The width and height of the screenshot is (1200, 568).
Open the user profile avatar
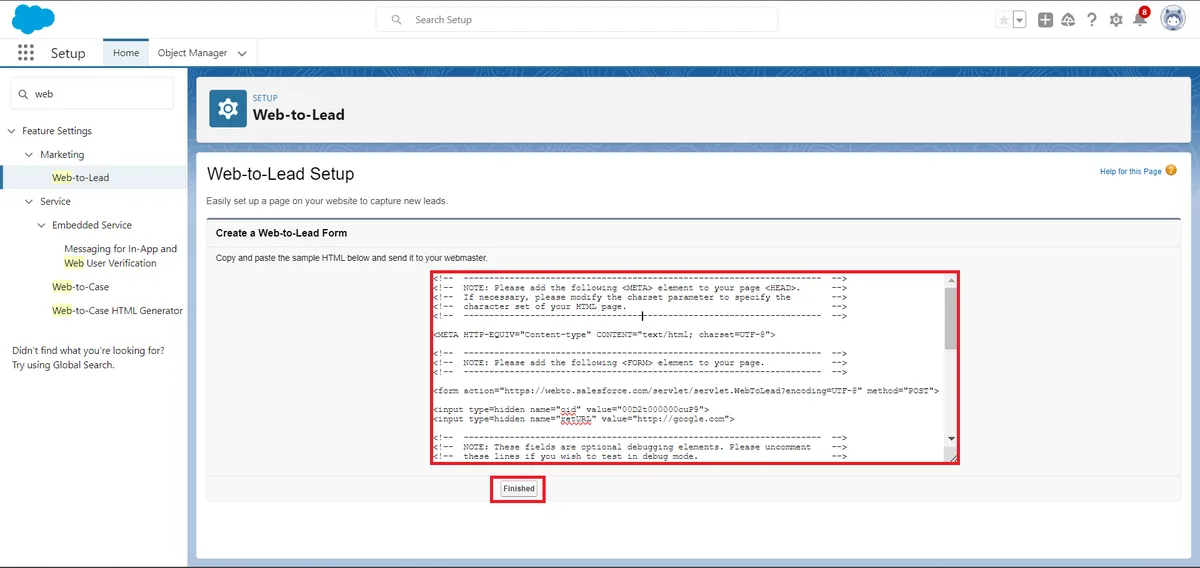click(x=1172, y=19)
